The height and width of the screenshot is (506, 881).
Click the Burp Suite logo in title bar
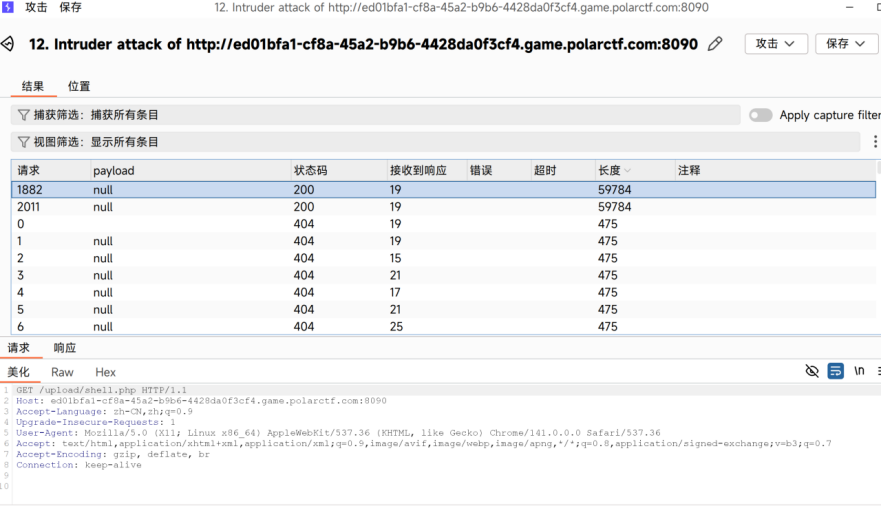click(8, 7)
